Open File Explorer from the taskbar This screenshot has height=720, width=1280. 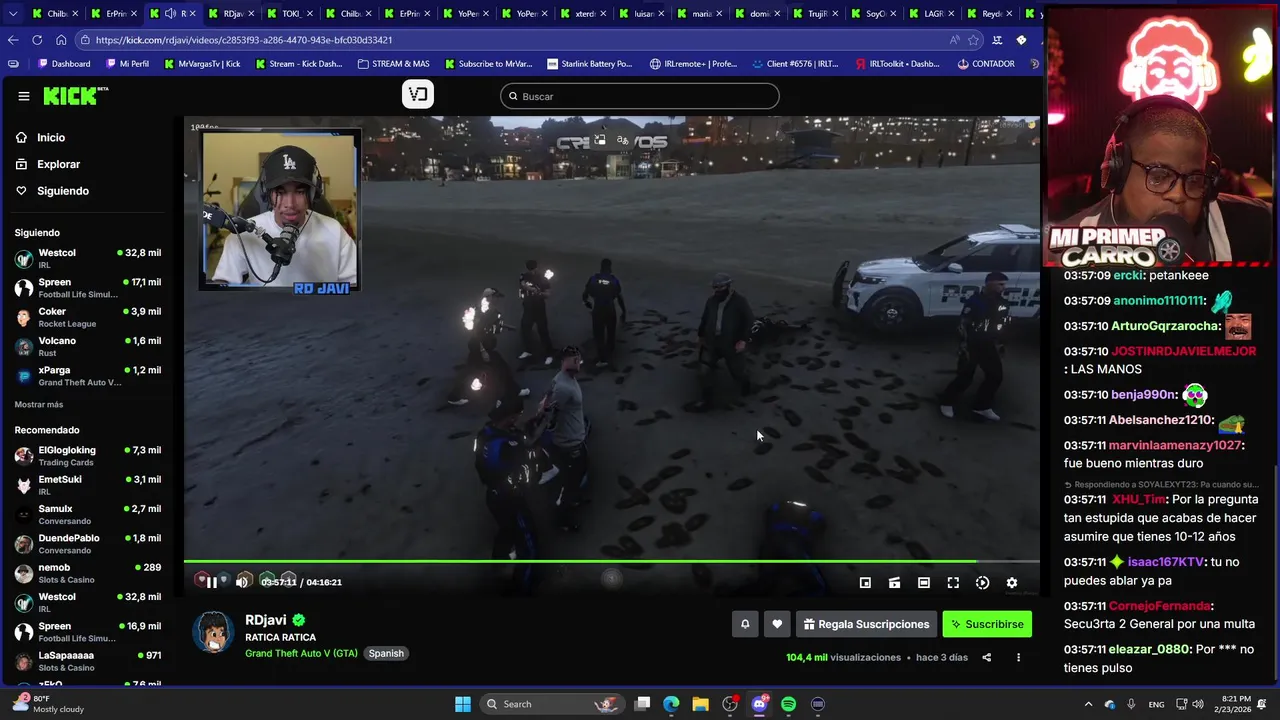tap(701, 704)
